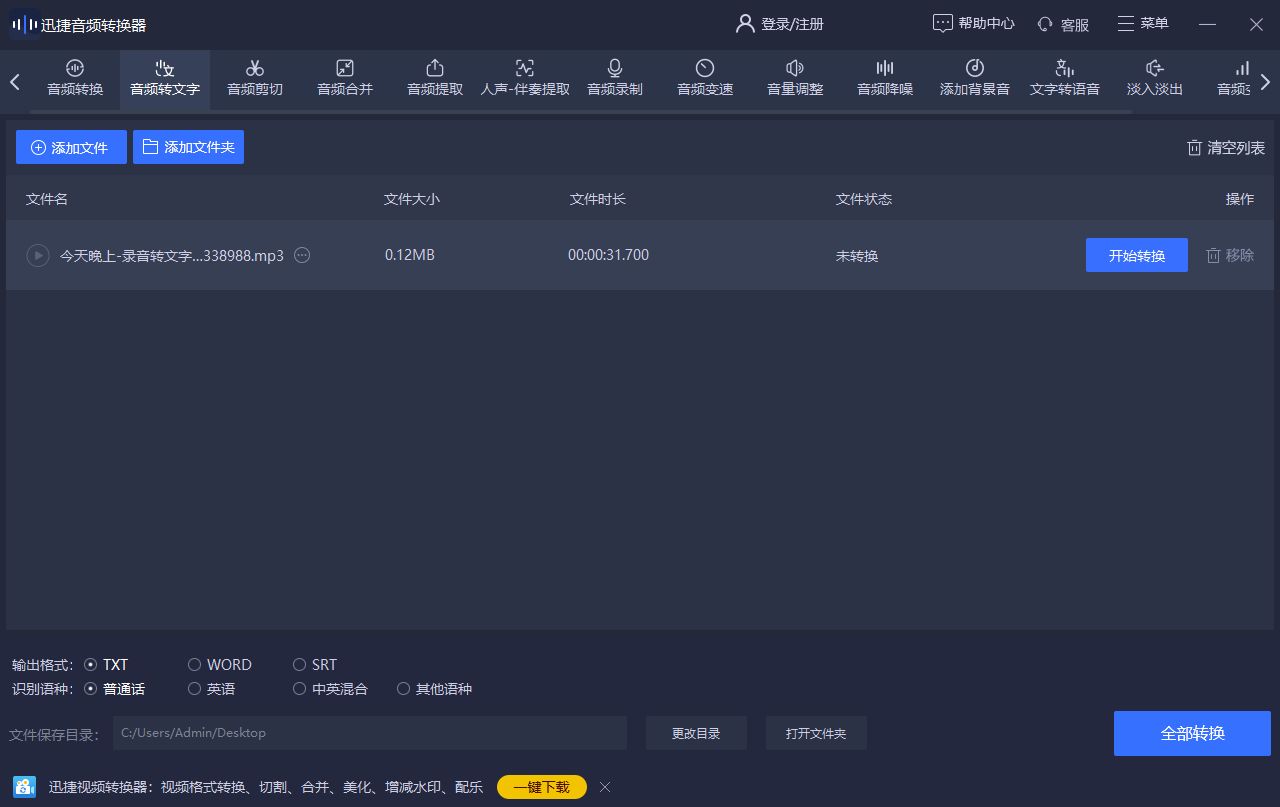Click the 添加文件 button

[71, 147]
